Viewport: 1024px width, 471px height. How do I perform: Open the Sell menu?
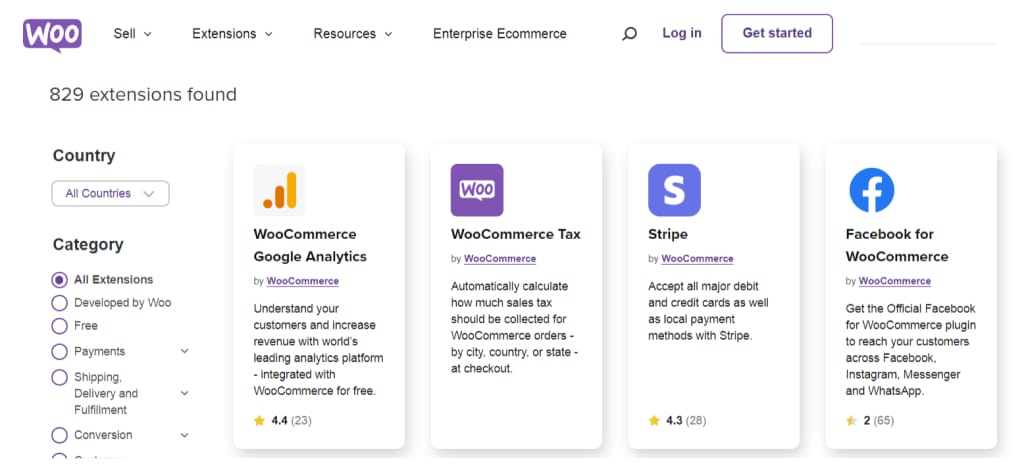[x=132, y=33]
